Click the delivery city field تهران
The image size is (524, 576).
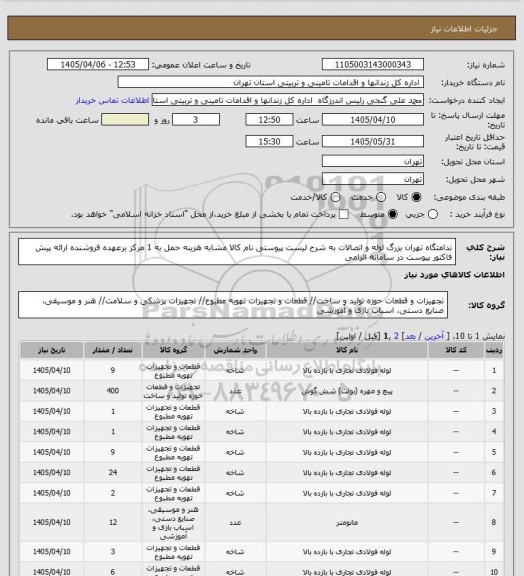tap(373, 179)
